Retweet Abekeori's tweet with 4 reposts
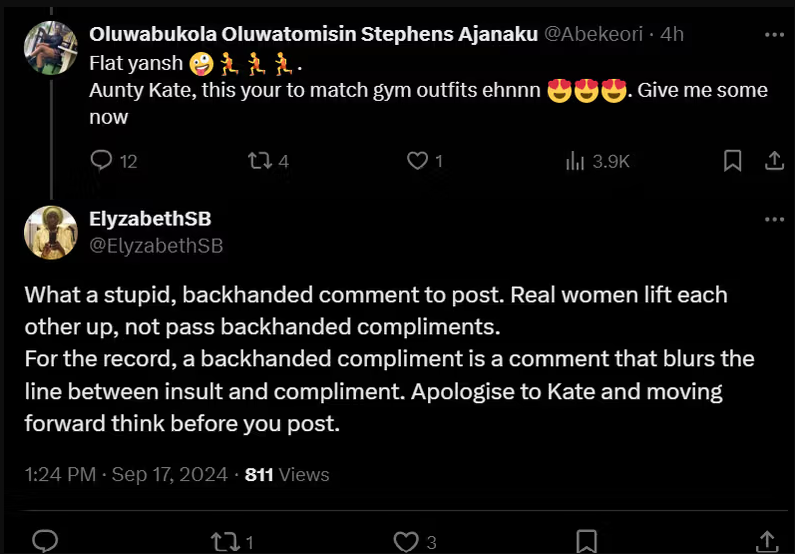 pos(260,160)
